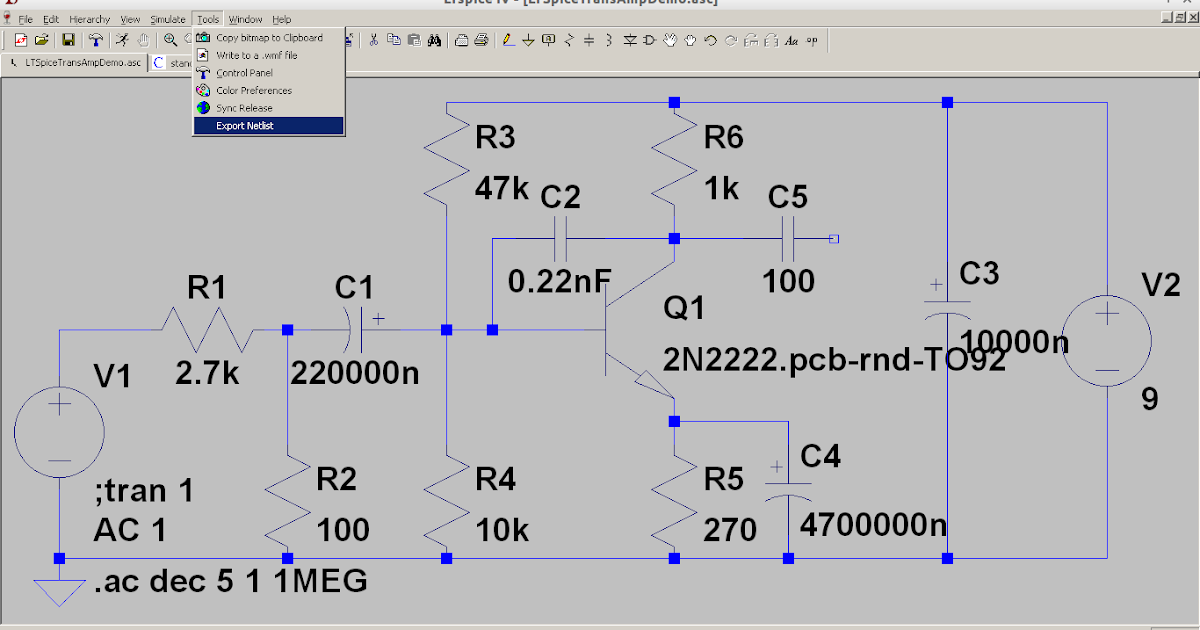
Task: Select the Drag tool
Action: pos(691,40)
